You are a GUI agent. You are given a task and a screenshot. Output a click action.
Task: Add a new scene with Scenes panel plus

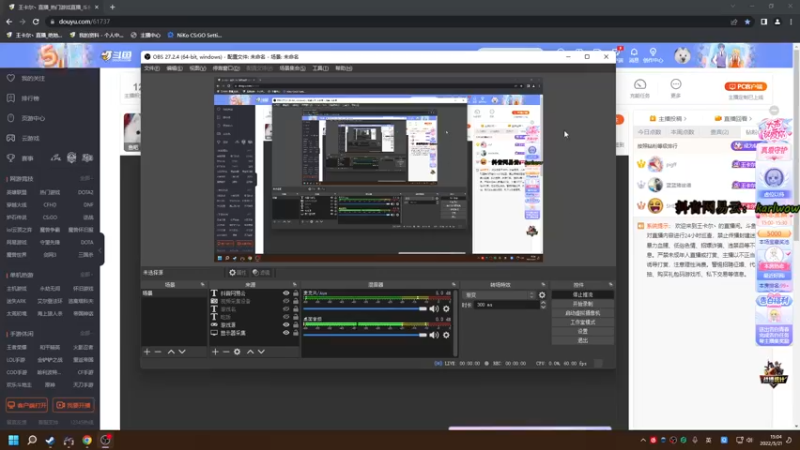[x=147, y=352]
